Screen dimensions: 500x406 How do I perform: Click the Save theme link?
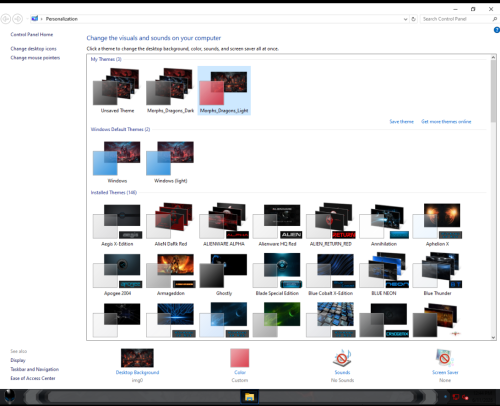tap(401, 122)
